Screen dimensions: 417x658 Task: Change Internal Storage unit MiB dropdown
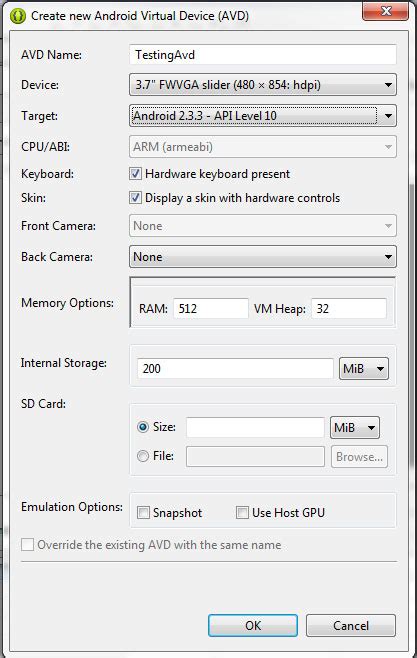[364, 368]
